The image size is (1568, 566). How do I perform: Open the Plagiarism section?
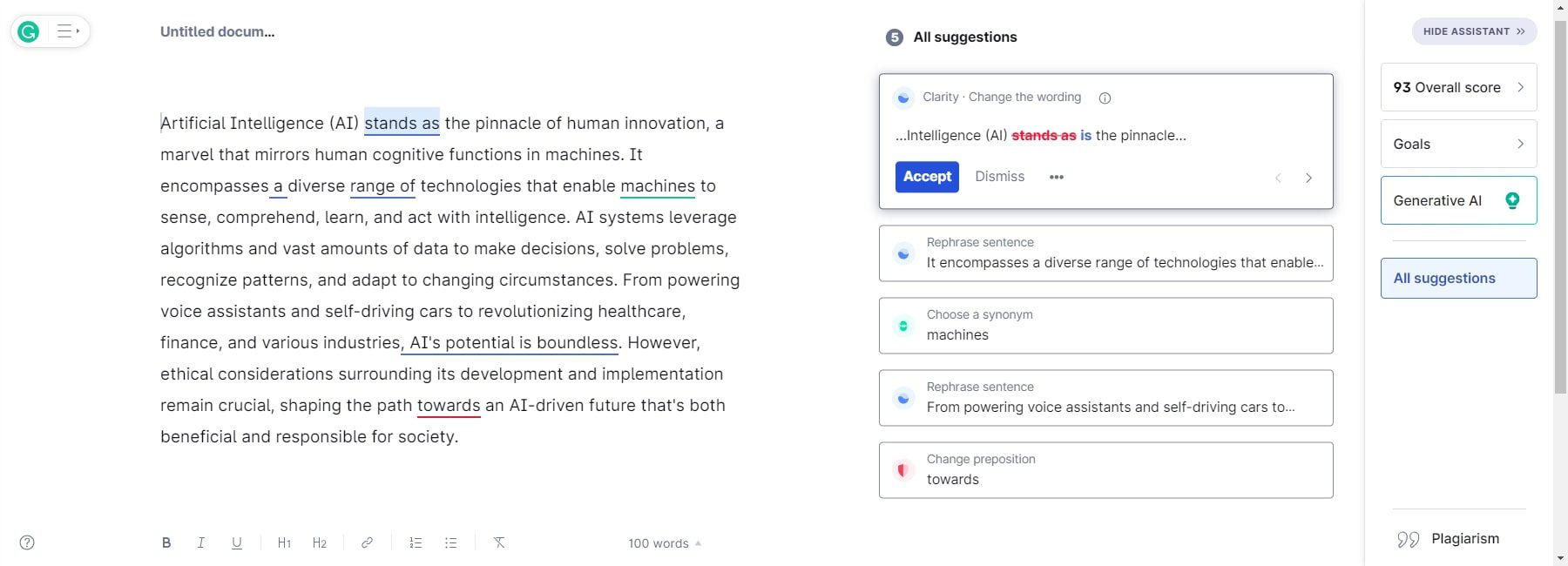(x=1464, y=538)
